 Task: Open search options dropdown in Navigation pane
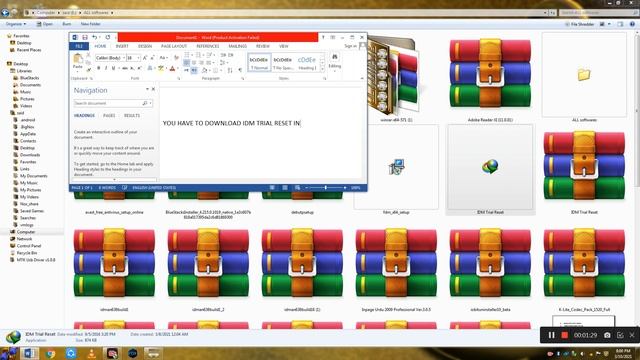[x=151, y=103]
